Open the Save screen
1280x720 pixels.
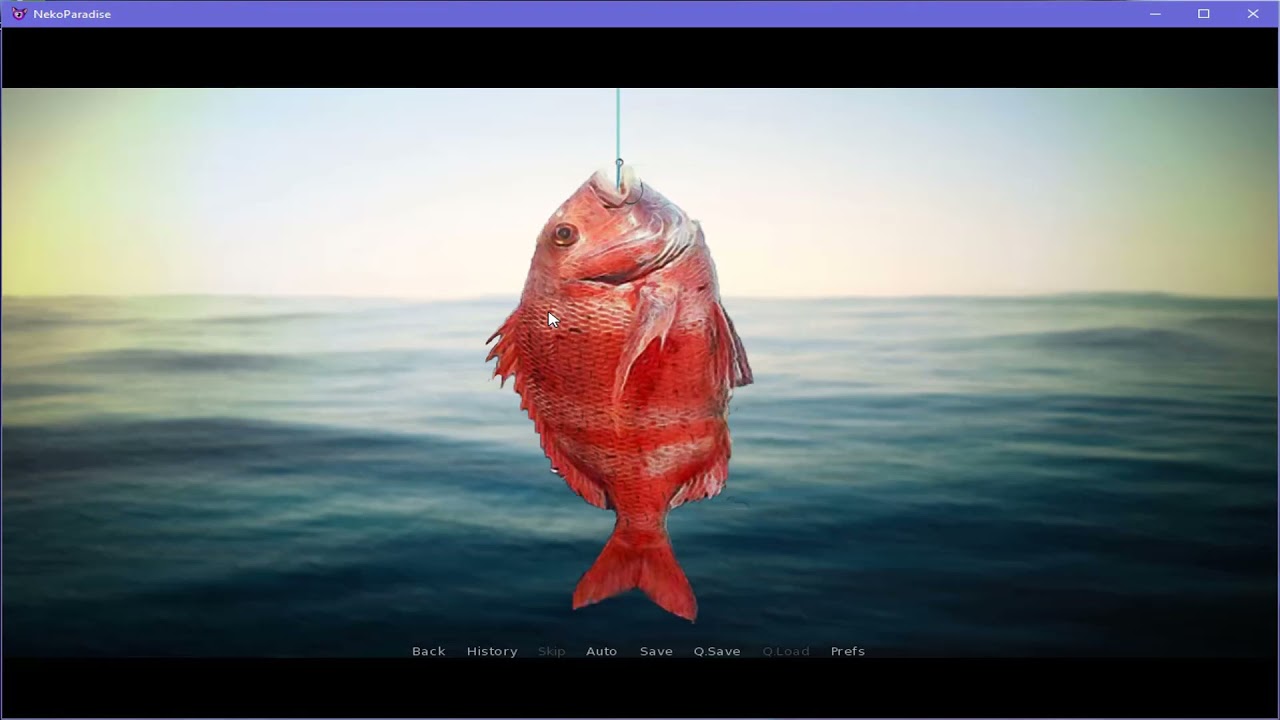(656, 651)
